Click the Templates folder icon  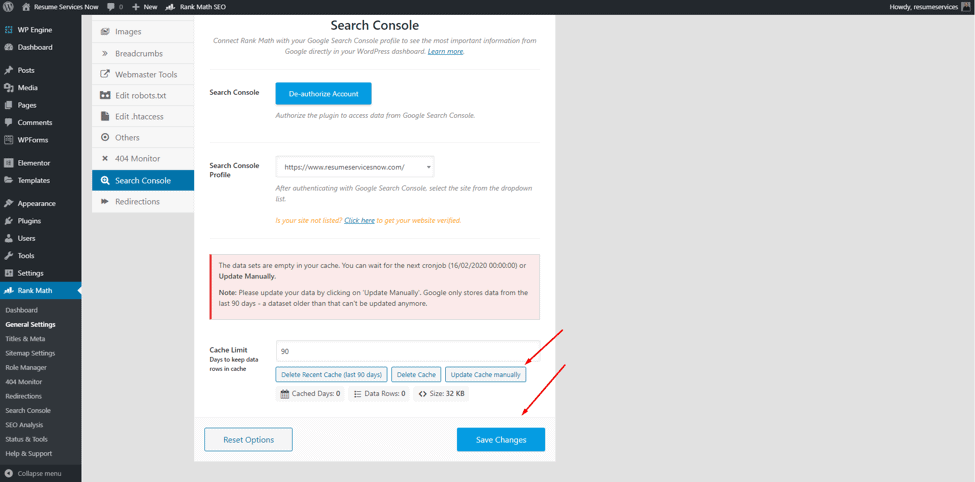pyautogui.click(x=9, y=180)
